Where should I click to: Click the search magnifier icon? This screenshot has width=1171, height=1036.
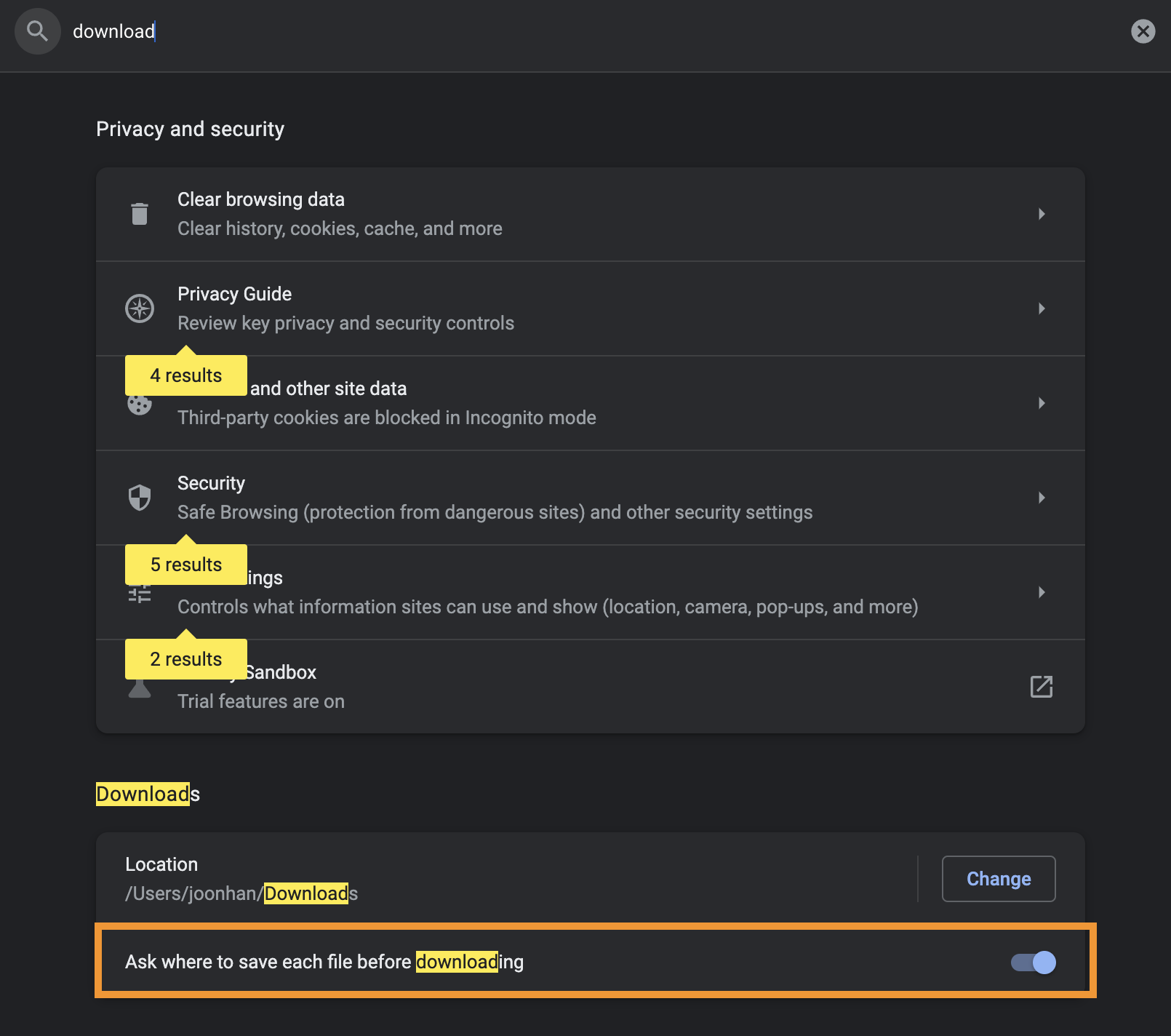point(37,31)
